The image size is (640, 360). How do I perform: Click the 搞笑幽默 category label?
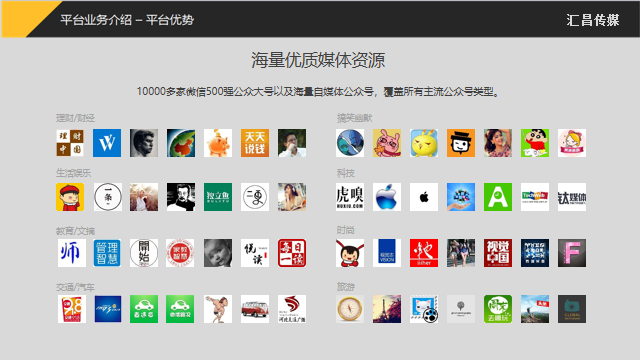pyautogui.click(x=354, y=118)
